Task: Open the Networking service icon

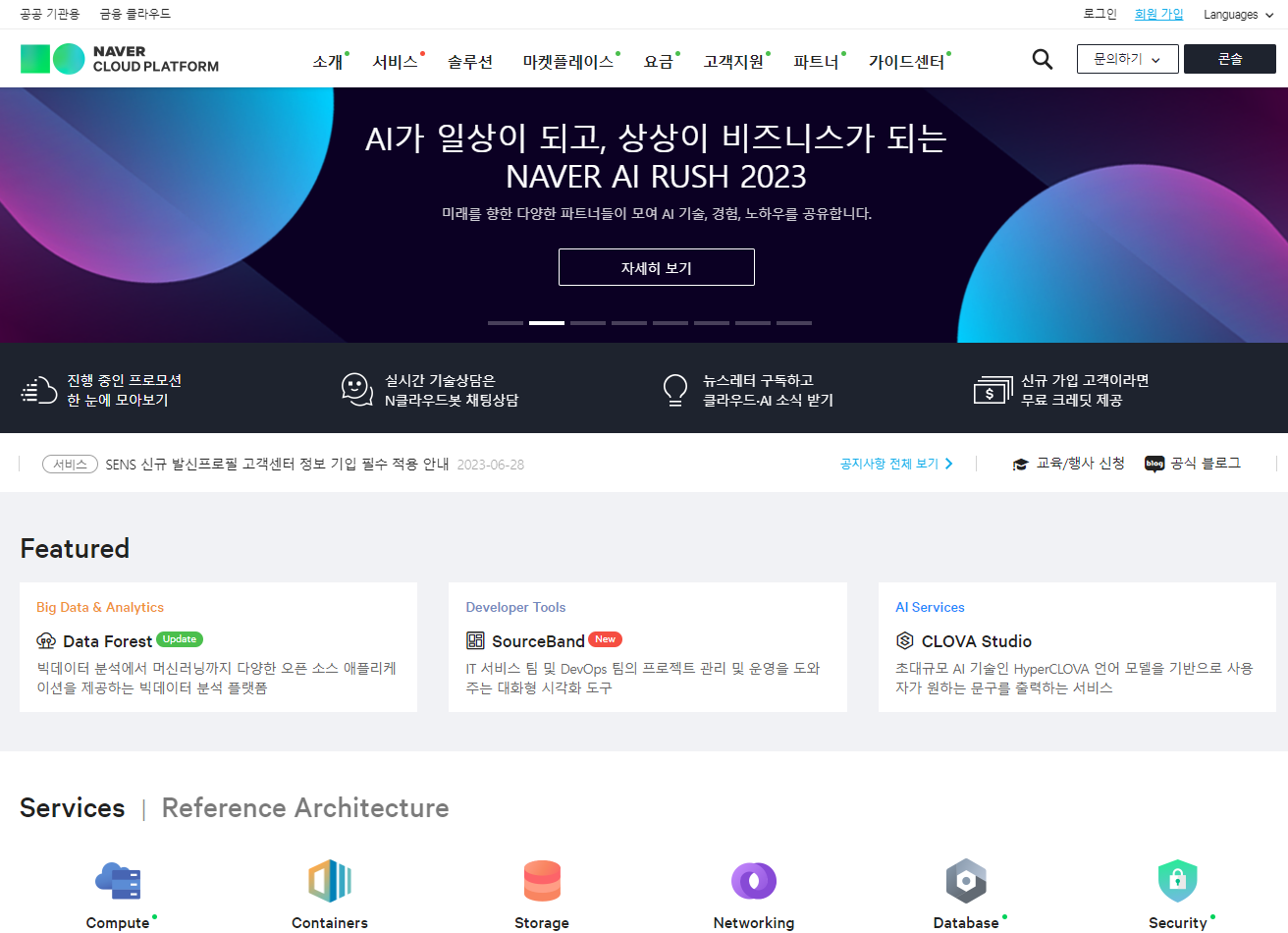Action: (754, 881)
